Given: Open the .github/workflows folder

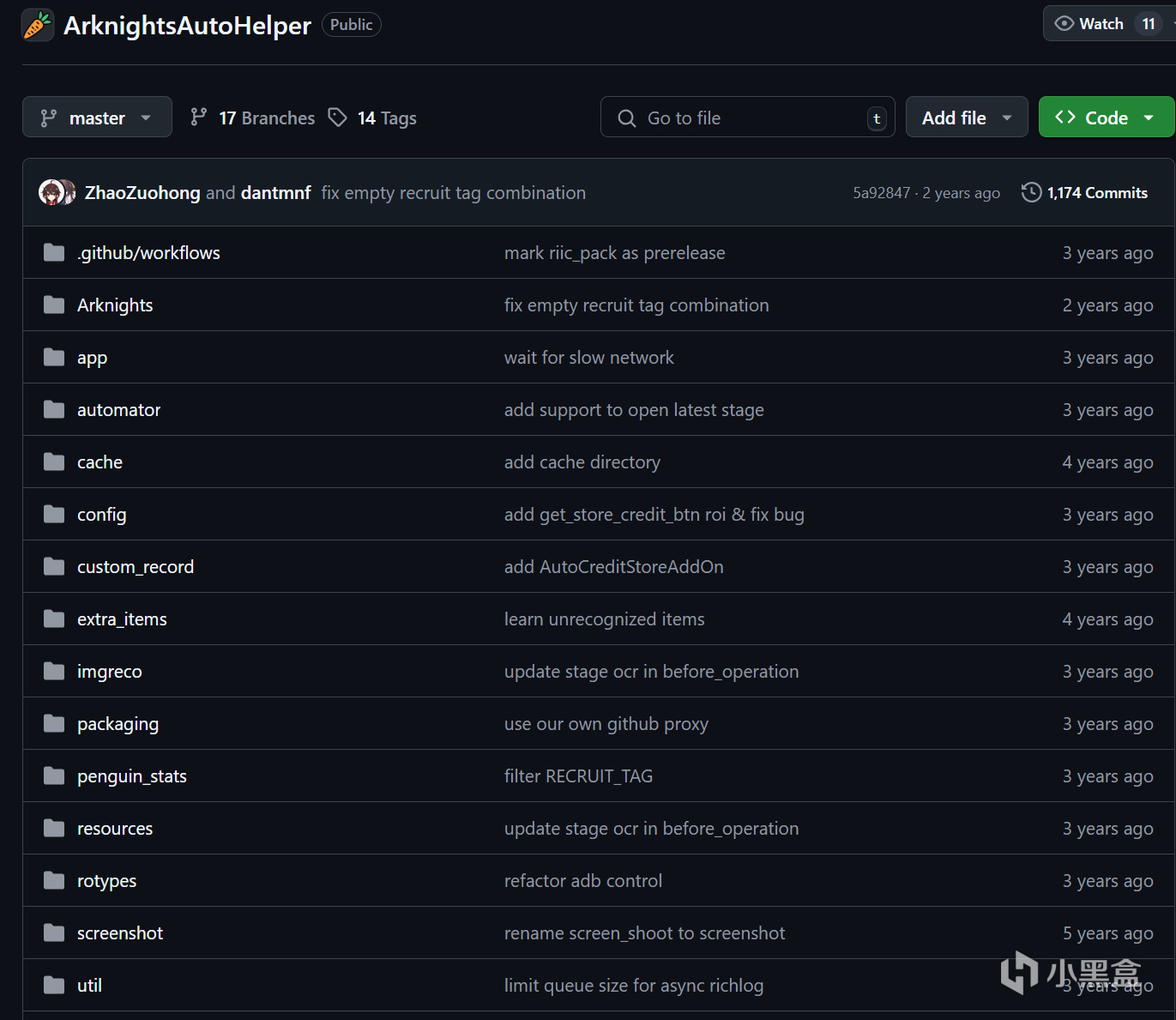Looking at the screenshot, I should (148, 253).
